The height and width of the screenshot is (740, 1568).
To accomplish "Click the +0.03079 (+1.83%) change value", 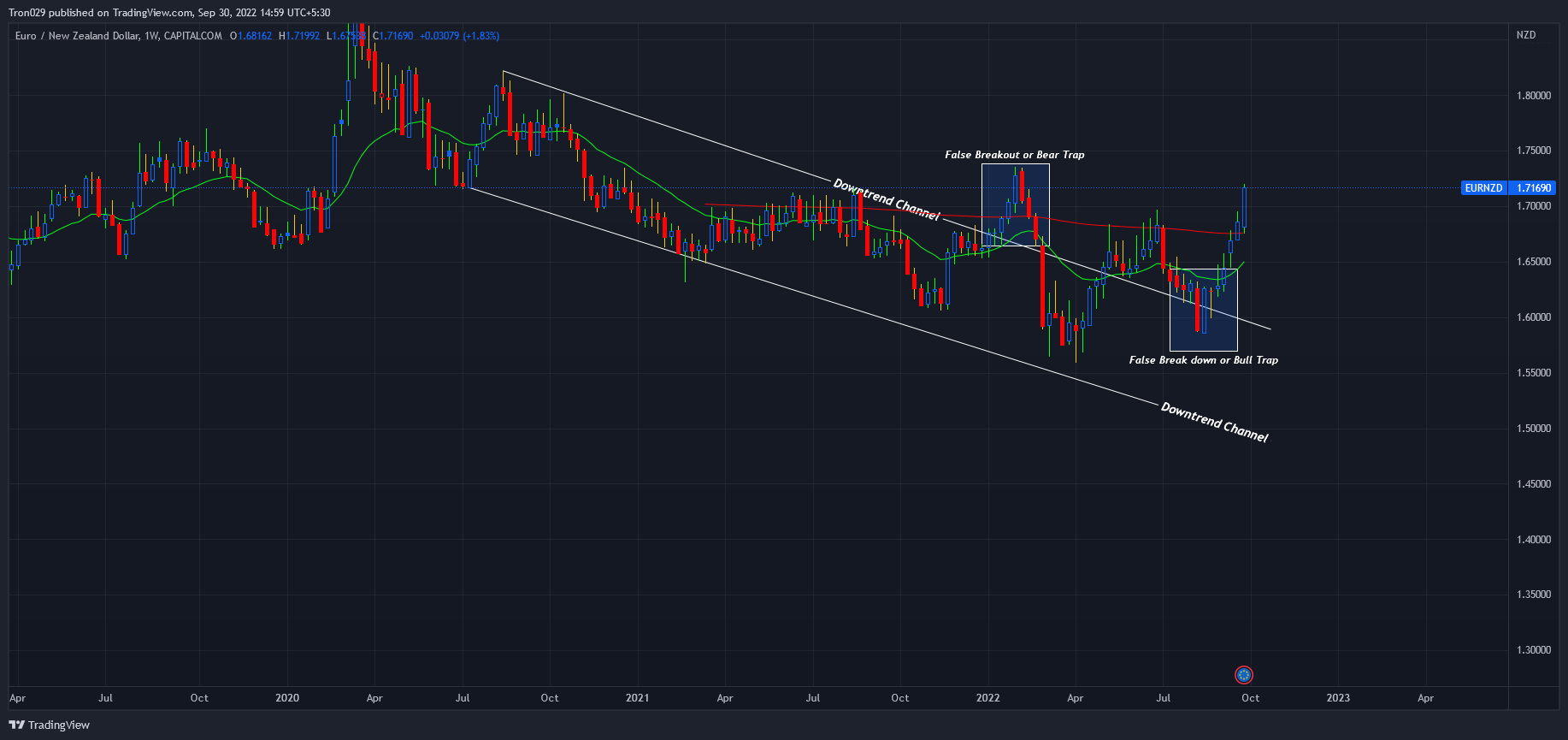I will point(459,36).
